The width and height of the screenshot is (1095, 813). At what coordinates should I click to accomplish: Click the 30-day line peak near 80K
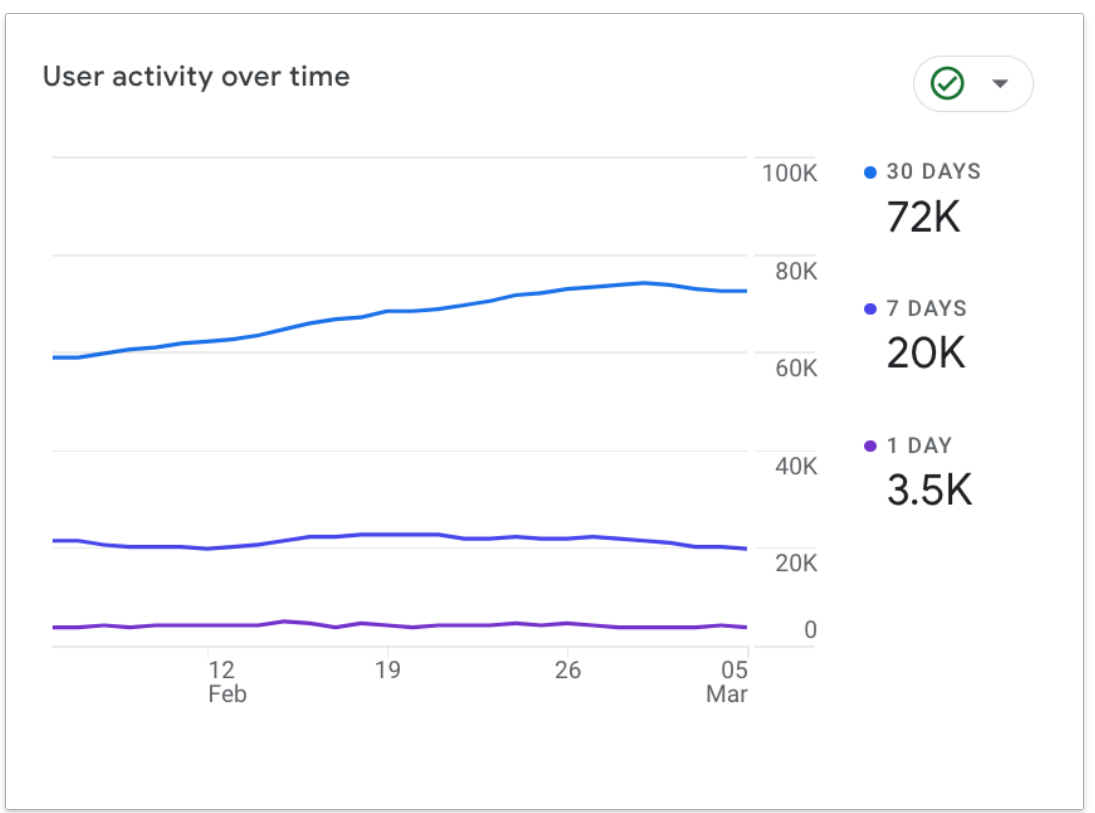click(x=644, y=283)
